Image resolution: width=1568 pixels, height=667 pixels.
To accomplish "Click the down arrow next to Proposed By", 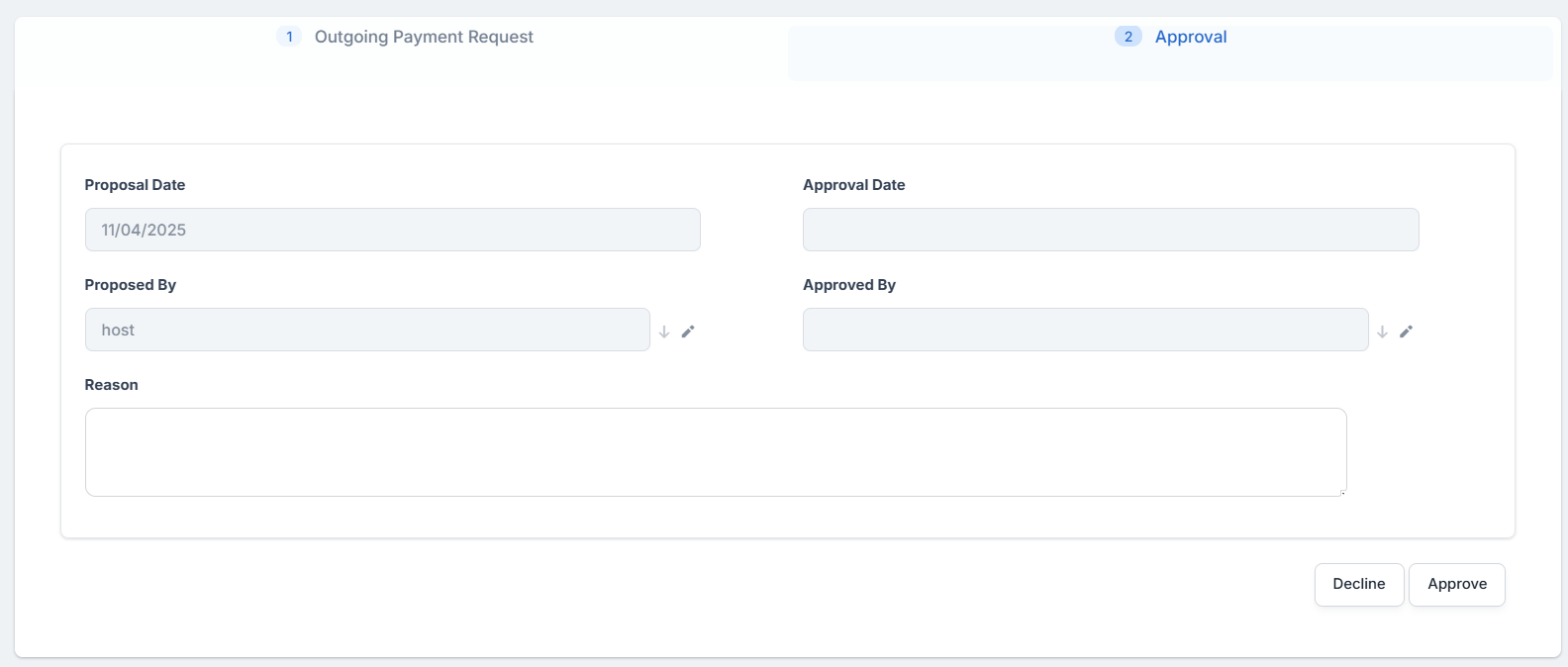I will point(664,332).
